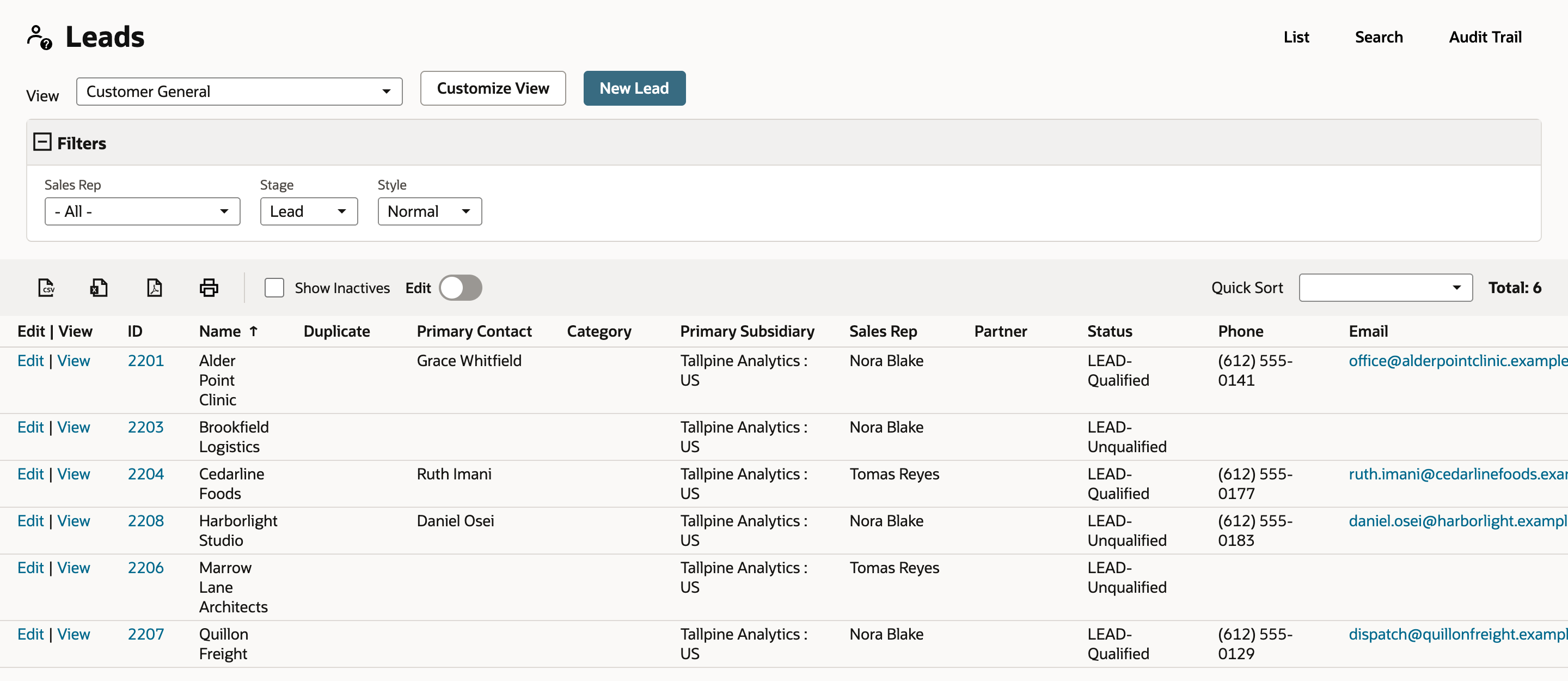Check the Show Inactives checkbox
This screenshot has height=681, width=1568.
[274, 288]
